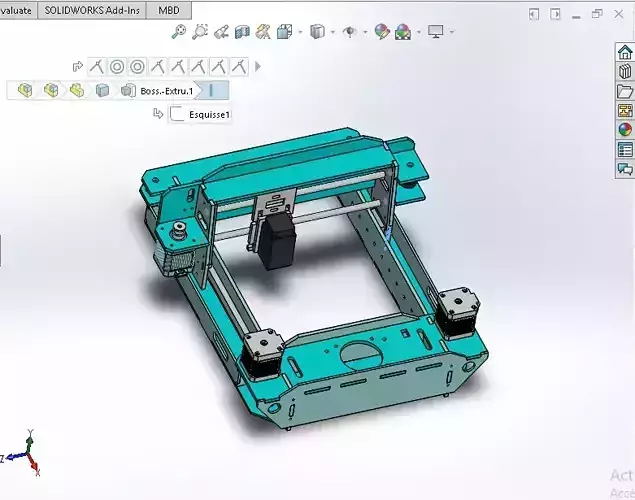
Task: Click the Apply Scene icon
Action: click(x=403, y=32)
